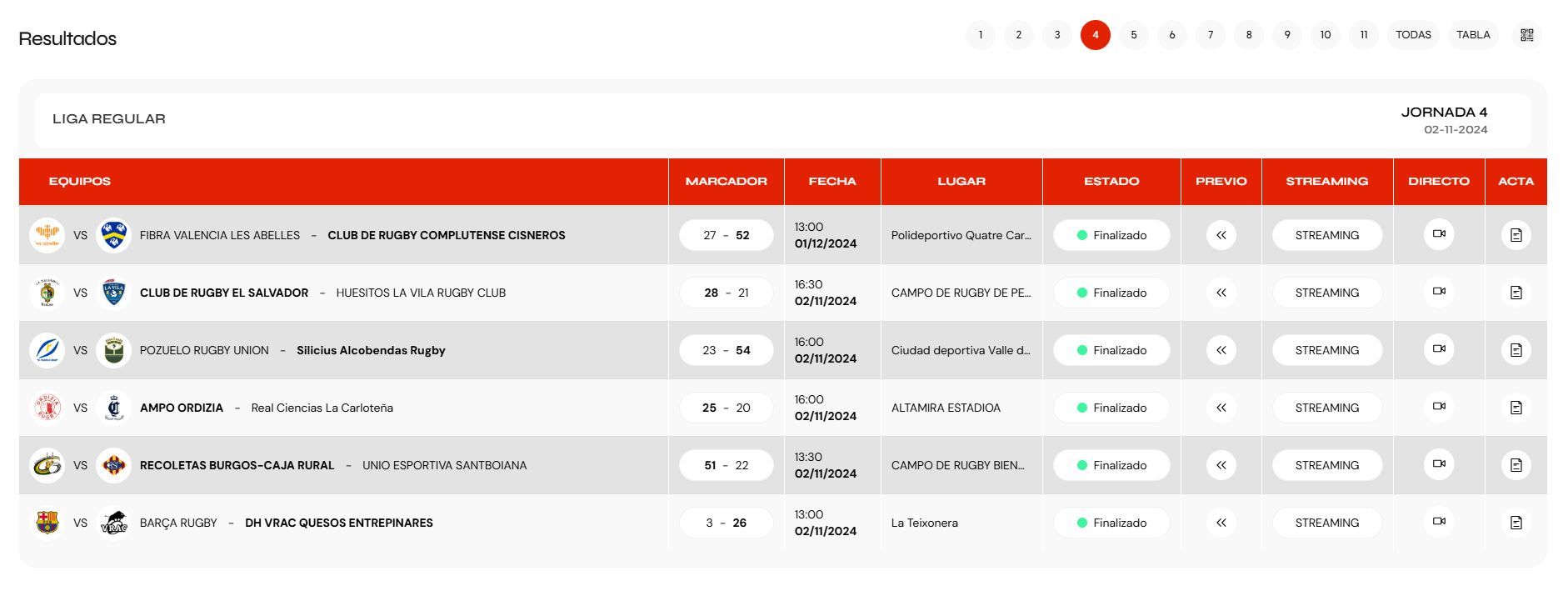Click score 28 - 21
The height and width of the screenshot is (591, 1568).
[727, 293]
